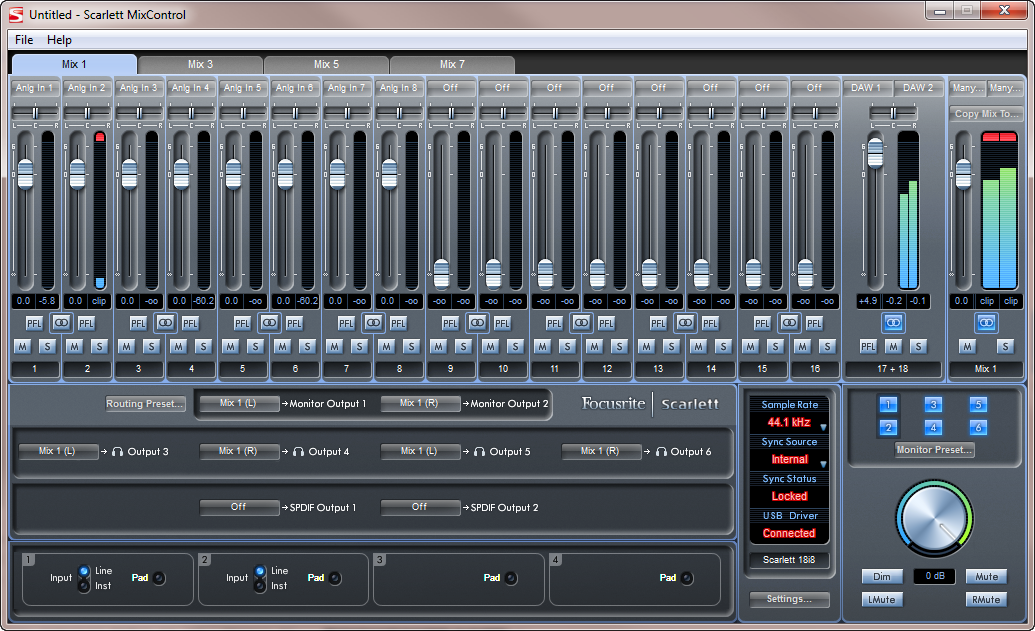
Task: Solo the Mix 1 master channel
Action: (x=1005, y=347)
